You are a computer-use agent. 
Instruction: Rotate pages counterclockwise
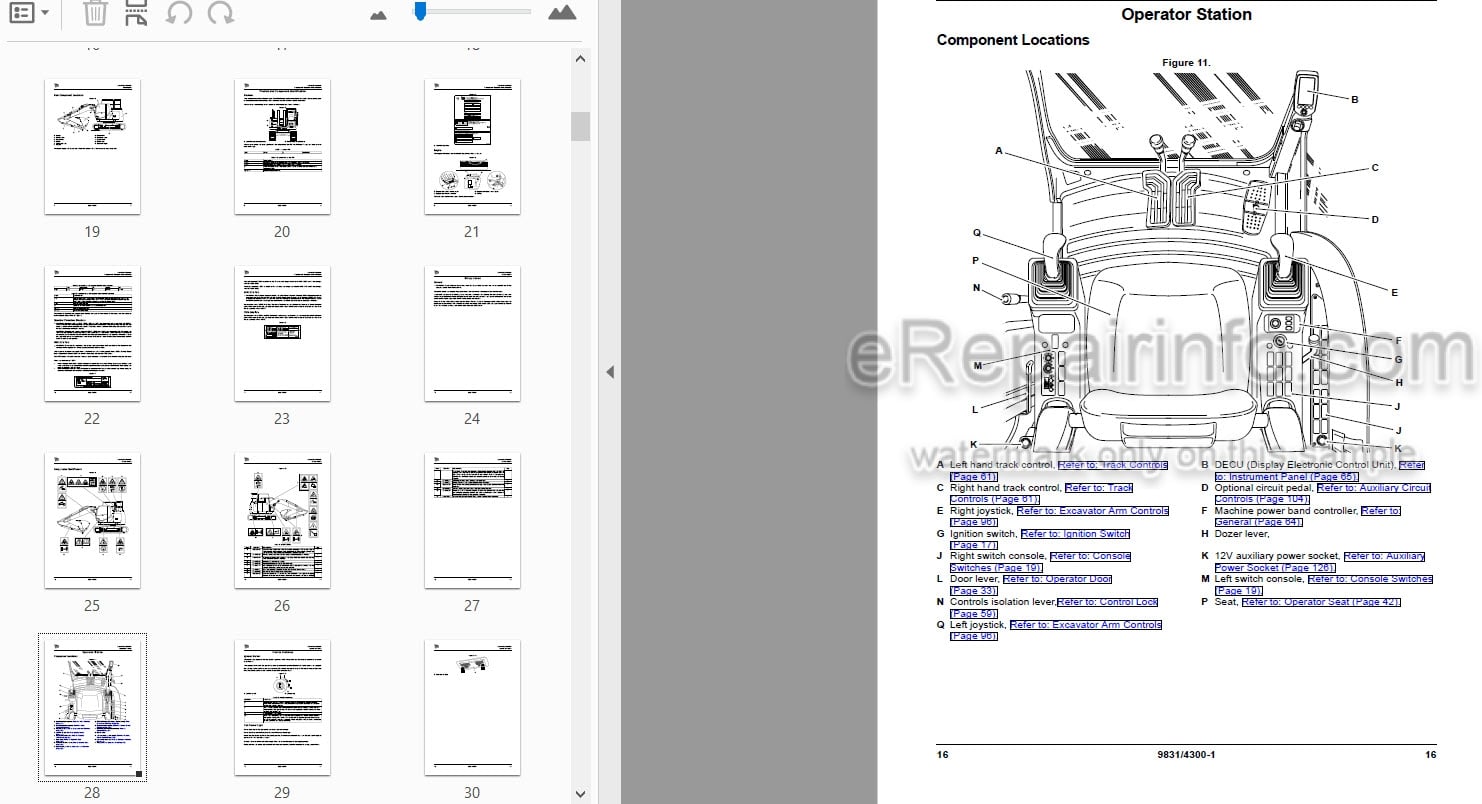tap(179, 13)
